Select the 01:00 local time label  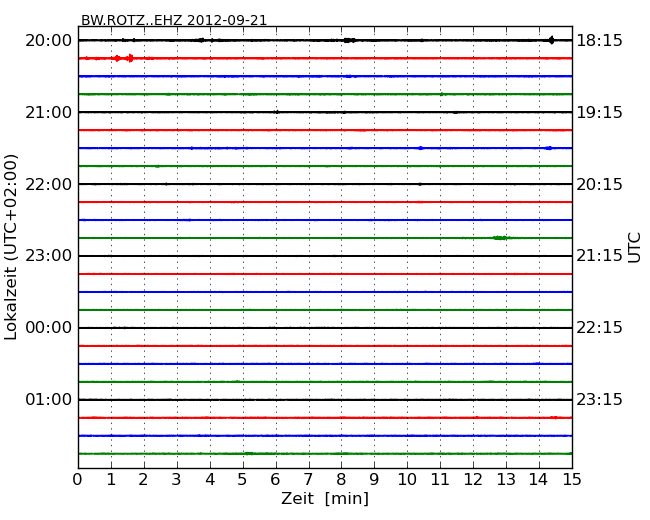pyautogui.click(x=49, y=399)
